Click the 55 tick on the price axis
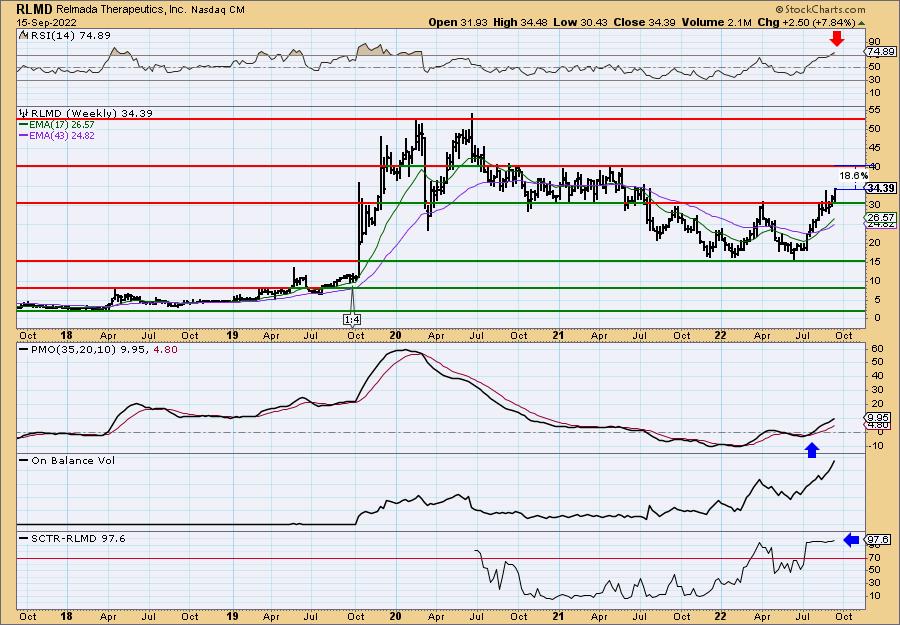900x625 pixels. [x=875, y=109]
